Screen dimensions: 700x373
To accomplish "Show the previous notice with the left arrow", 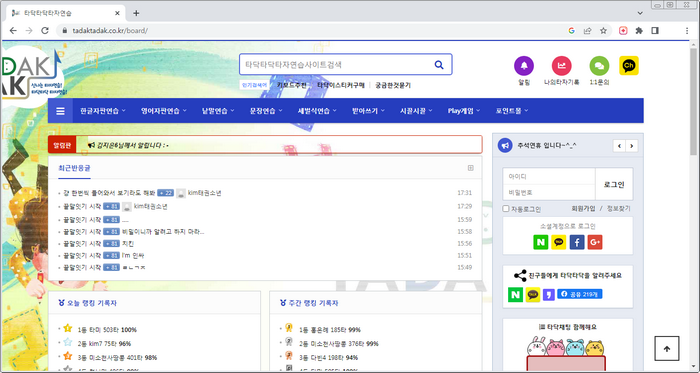I will [x=619, y=146].
